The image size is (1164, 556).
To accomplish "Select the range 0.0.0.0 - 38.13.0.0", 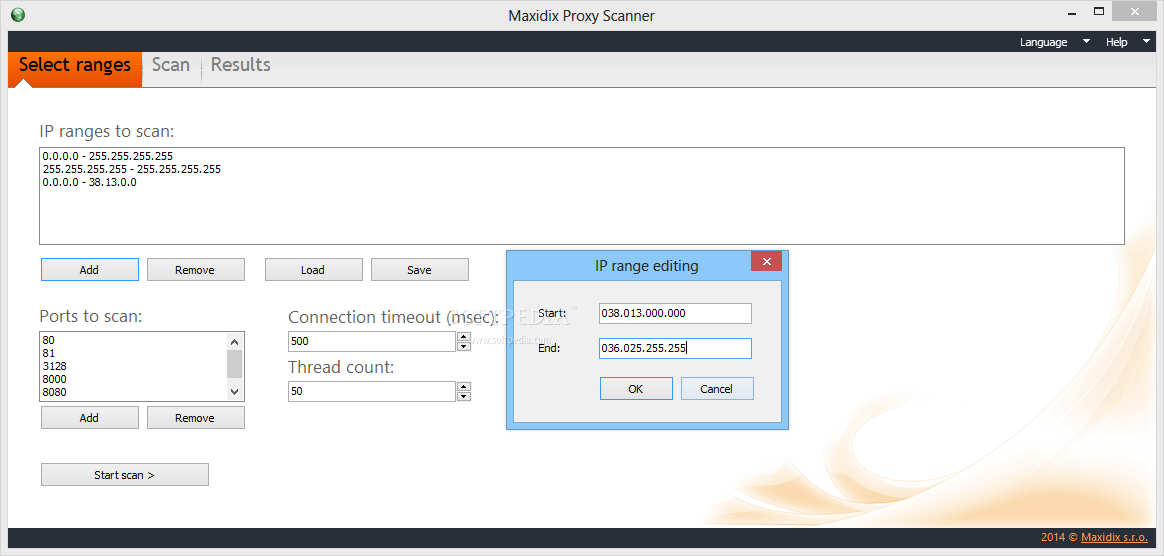I will (89, 182).
